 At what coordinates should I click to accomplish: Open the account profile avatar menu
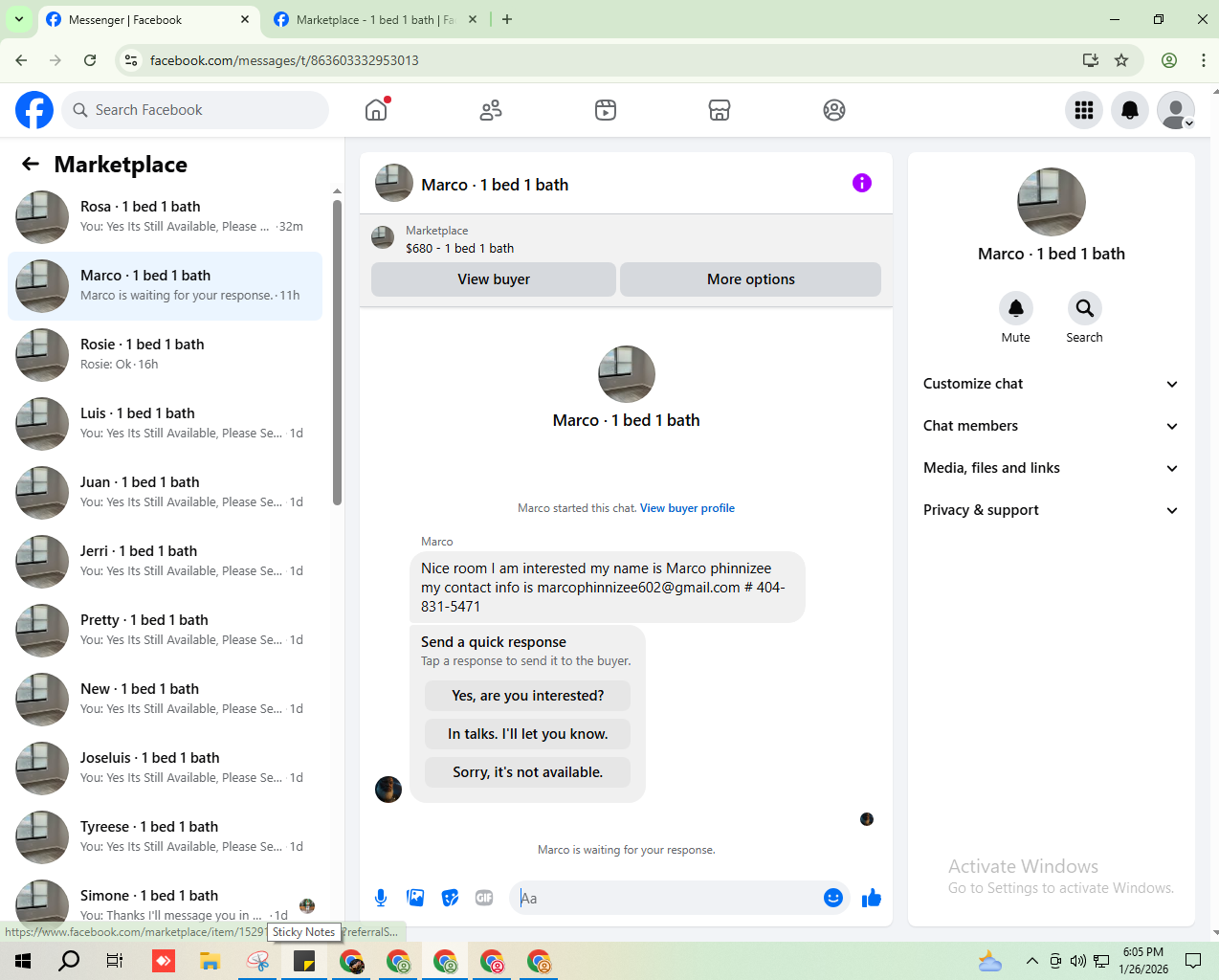[1176, 110]
